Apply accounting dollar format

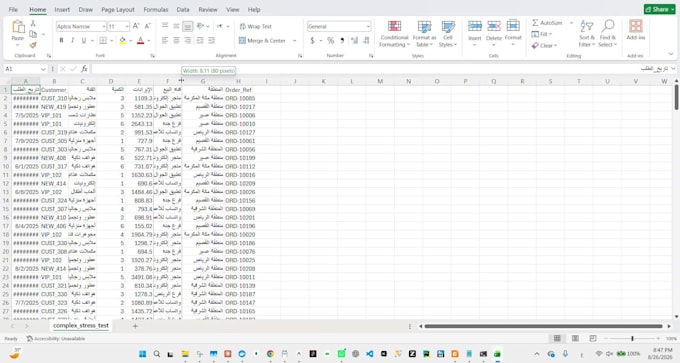[x=312, y=40]
